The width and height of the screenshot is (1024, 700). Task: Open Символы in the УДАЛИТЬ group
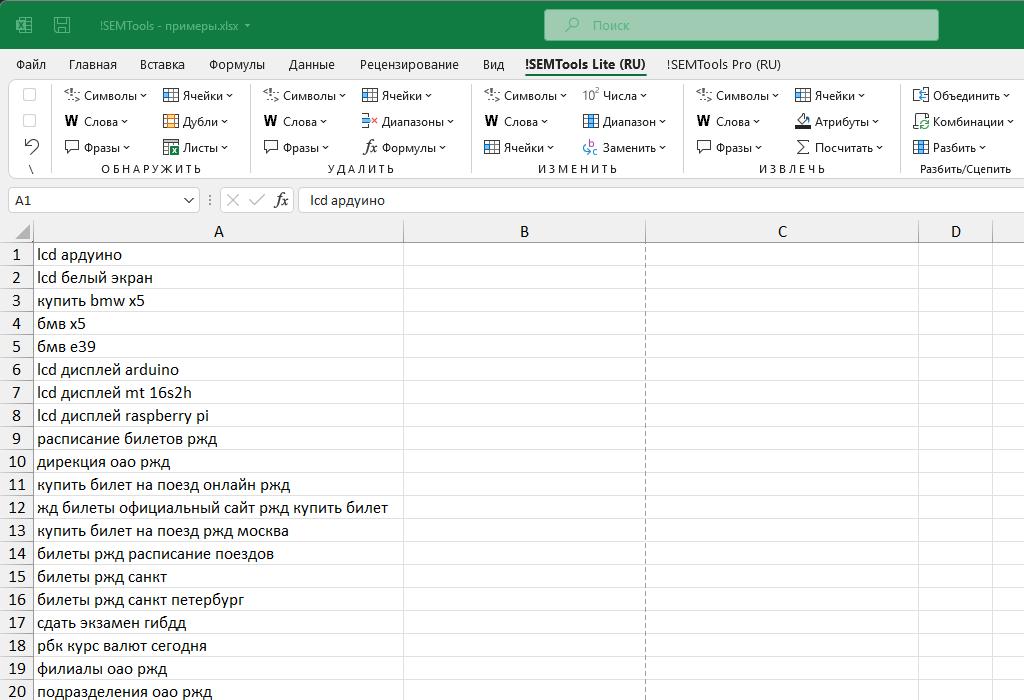(304, 95)
